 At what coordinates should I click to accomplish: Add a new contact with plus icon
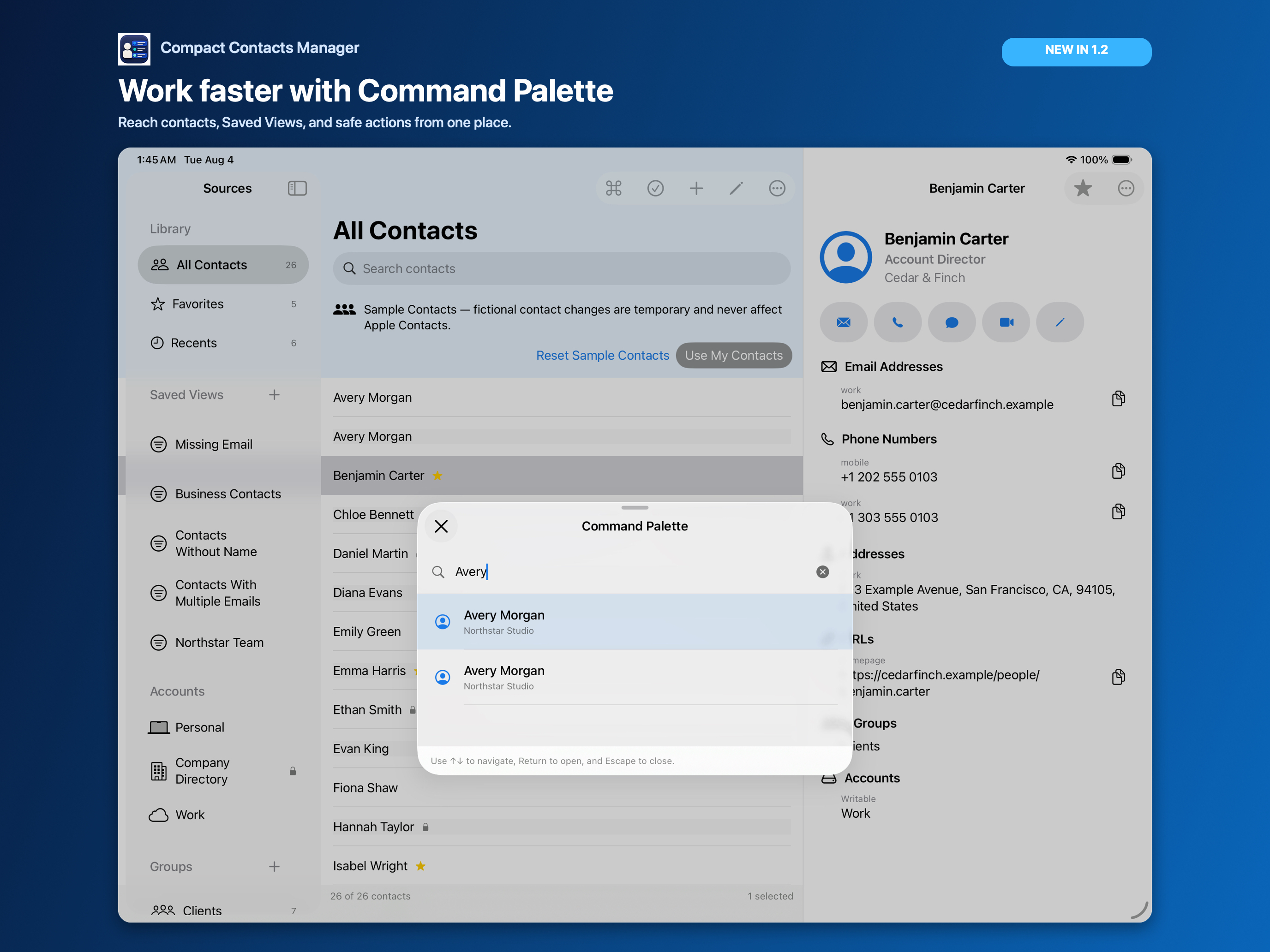tap(696, 188)
